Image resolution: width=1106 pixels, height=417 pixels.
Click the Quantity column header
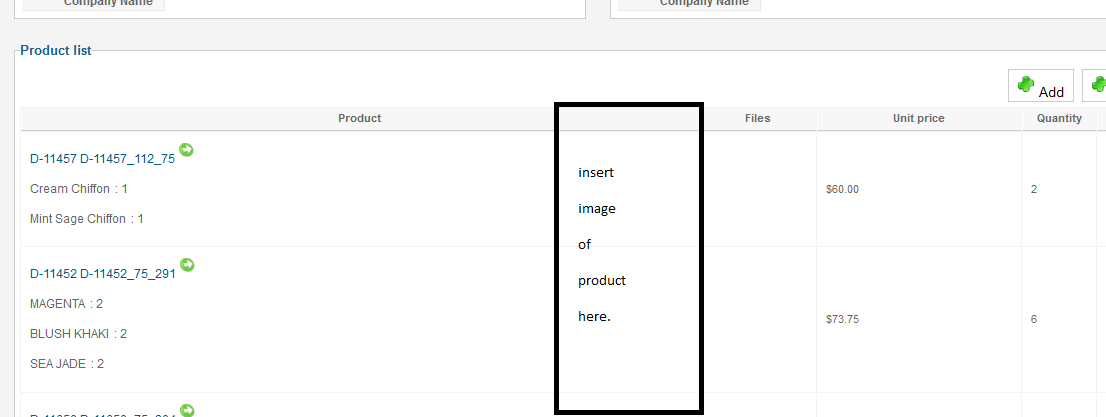(x=1059, y=118)
